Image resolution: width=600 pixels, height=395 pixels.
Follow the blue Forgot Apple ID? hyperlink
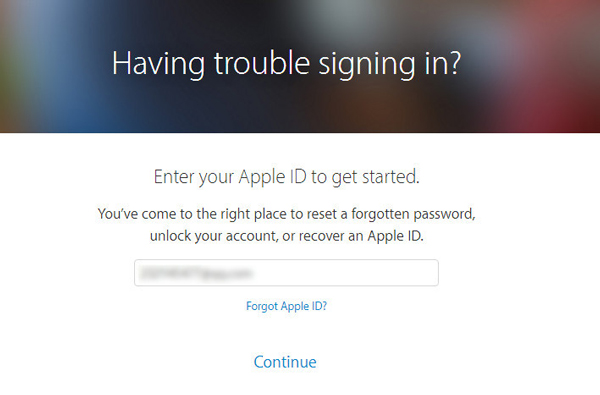pos(286,306)
